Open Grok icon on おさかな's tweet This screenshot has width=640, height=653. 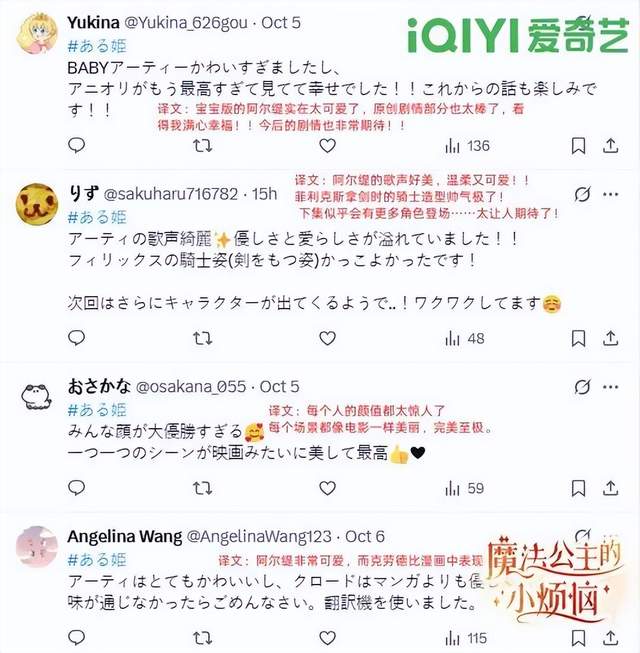(582, 386)
